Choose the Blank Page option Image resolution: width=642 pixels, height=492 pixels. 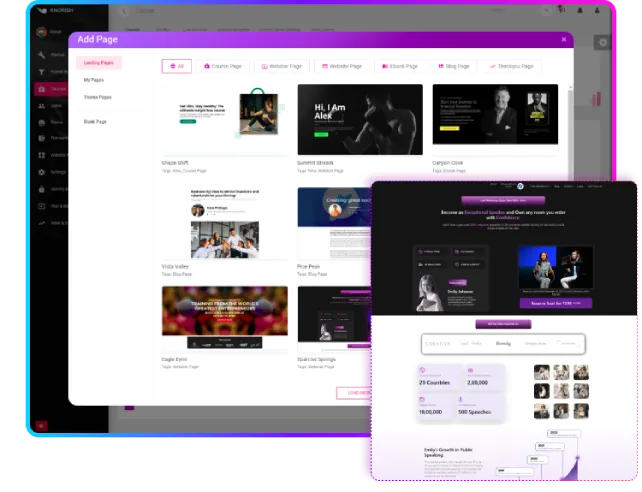tap(95, 122)
